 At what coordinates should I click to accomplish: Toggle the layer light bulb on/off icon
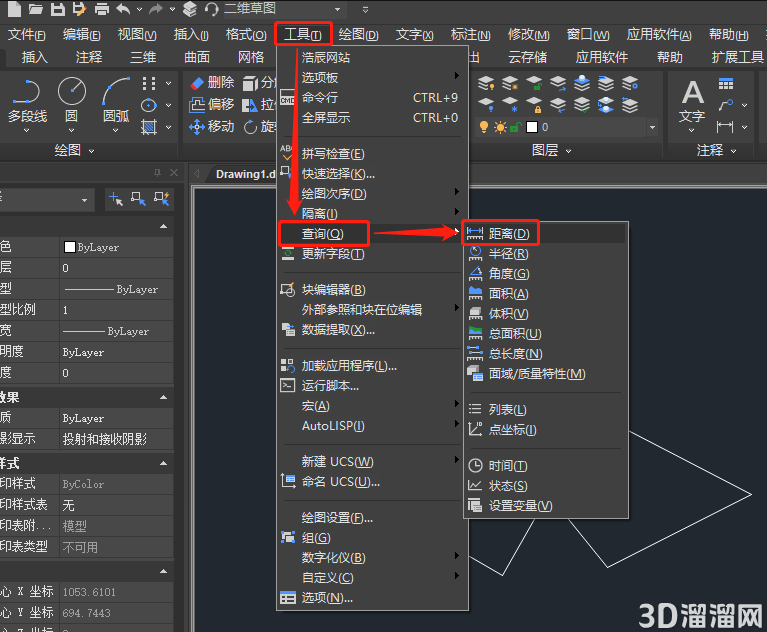tap(484, 127)
